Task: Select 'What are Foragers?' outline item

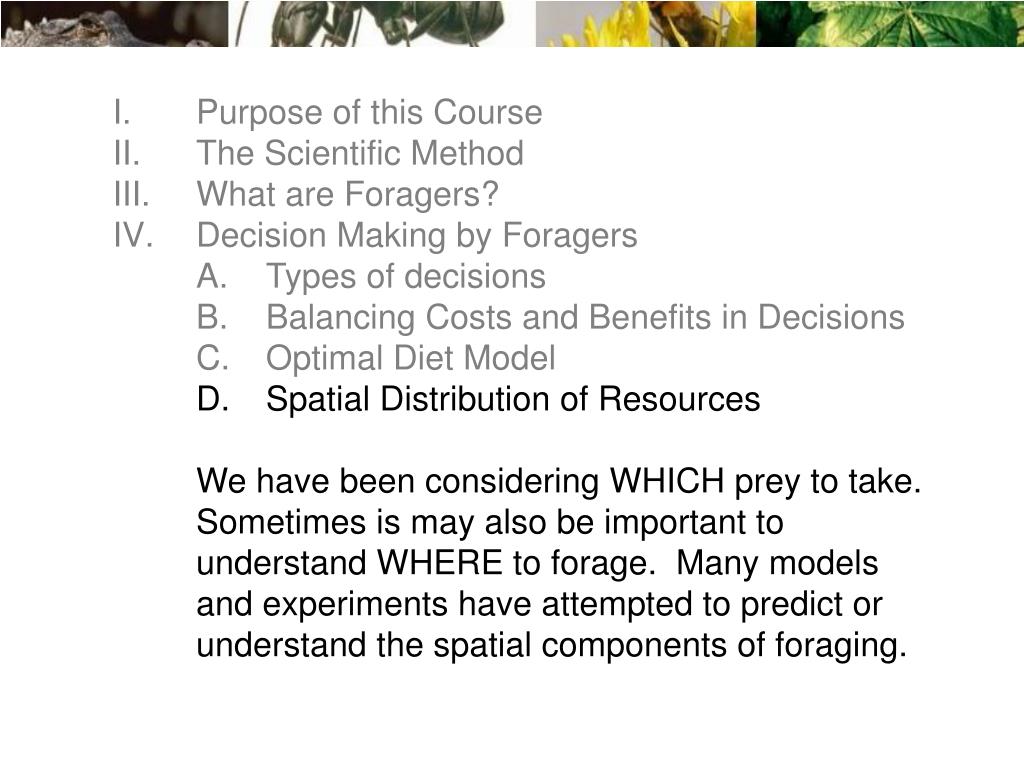Action: (347, 195)
